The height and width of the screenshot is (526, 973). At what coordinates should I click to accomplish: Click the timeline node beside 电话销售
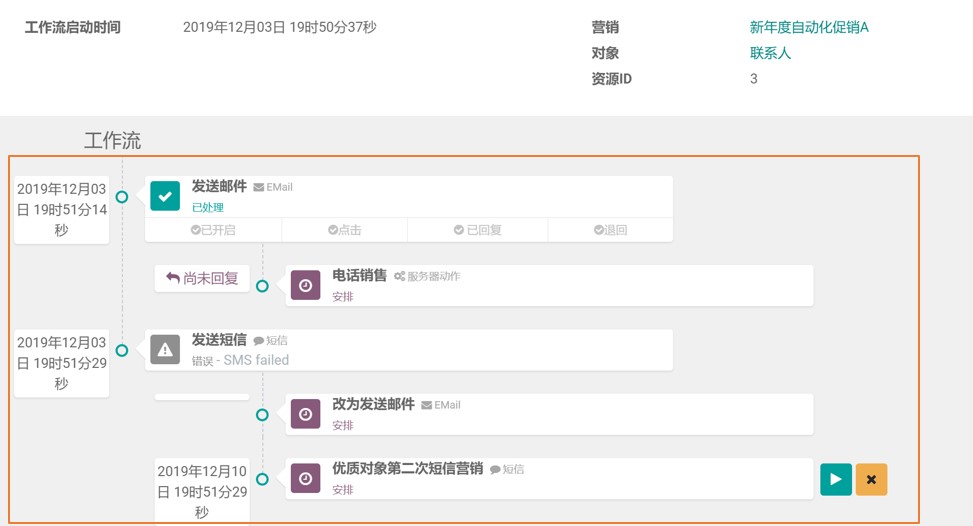[262, 286]
